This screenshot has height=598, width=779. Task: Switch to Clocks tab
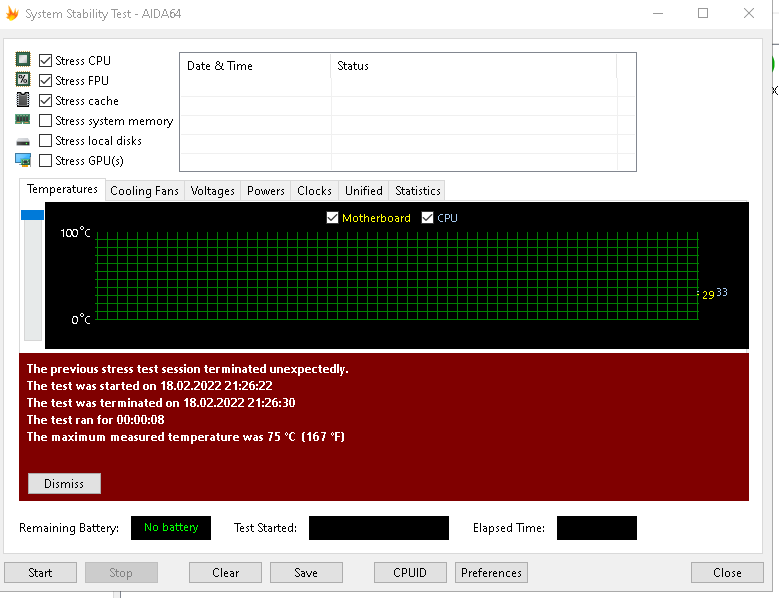pos(314,191)
